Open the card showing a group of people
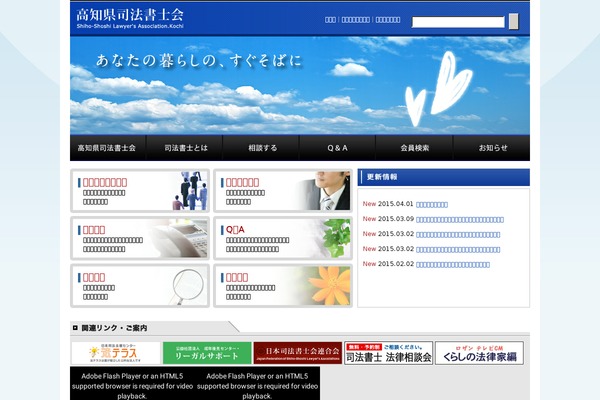The image size is (600, 400). pyautogui.click(x=140, y=191)
